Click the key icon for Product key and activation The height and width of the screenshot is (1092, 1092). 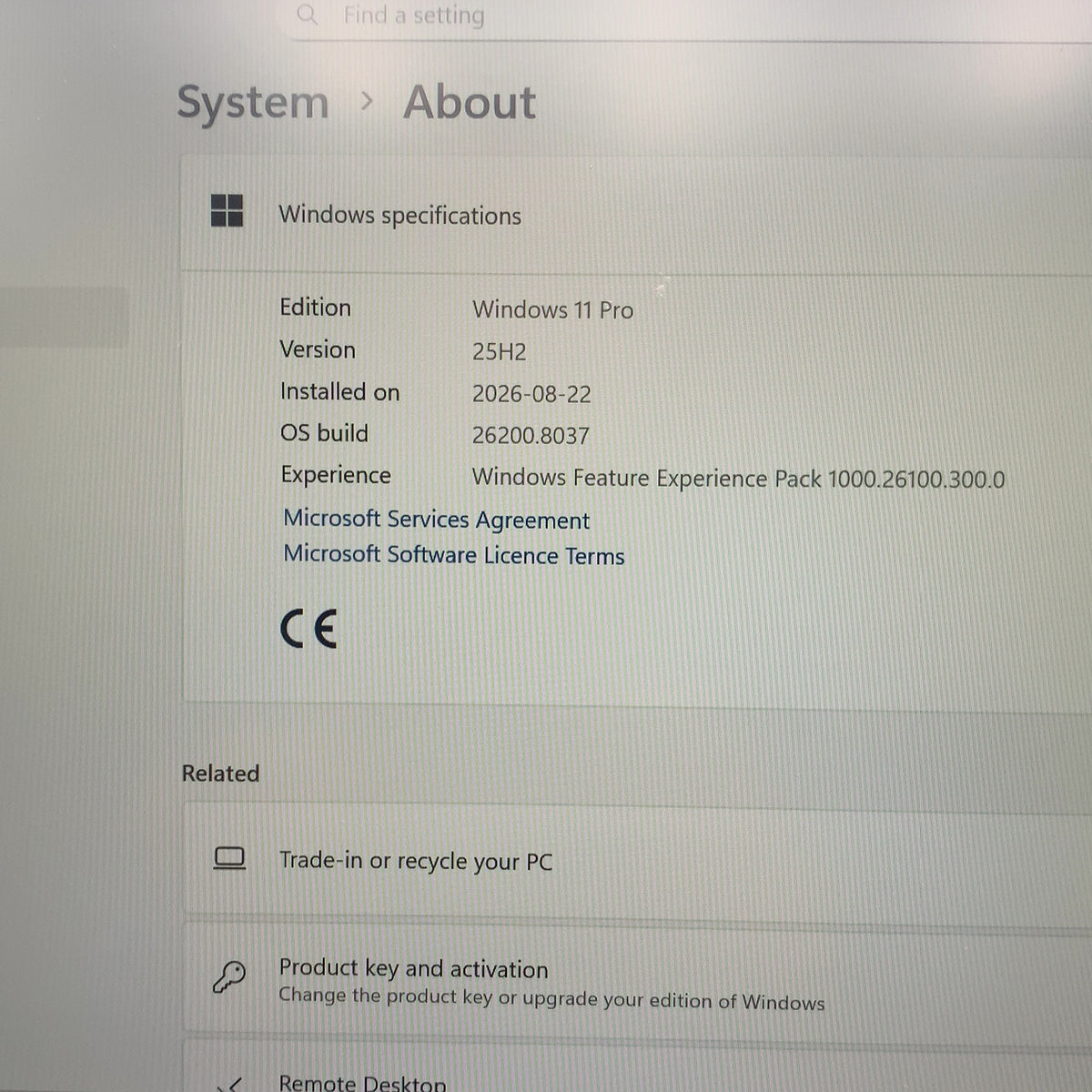228,977
